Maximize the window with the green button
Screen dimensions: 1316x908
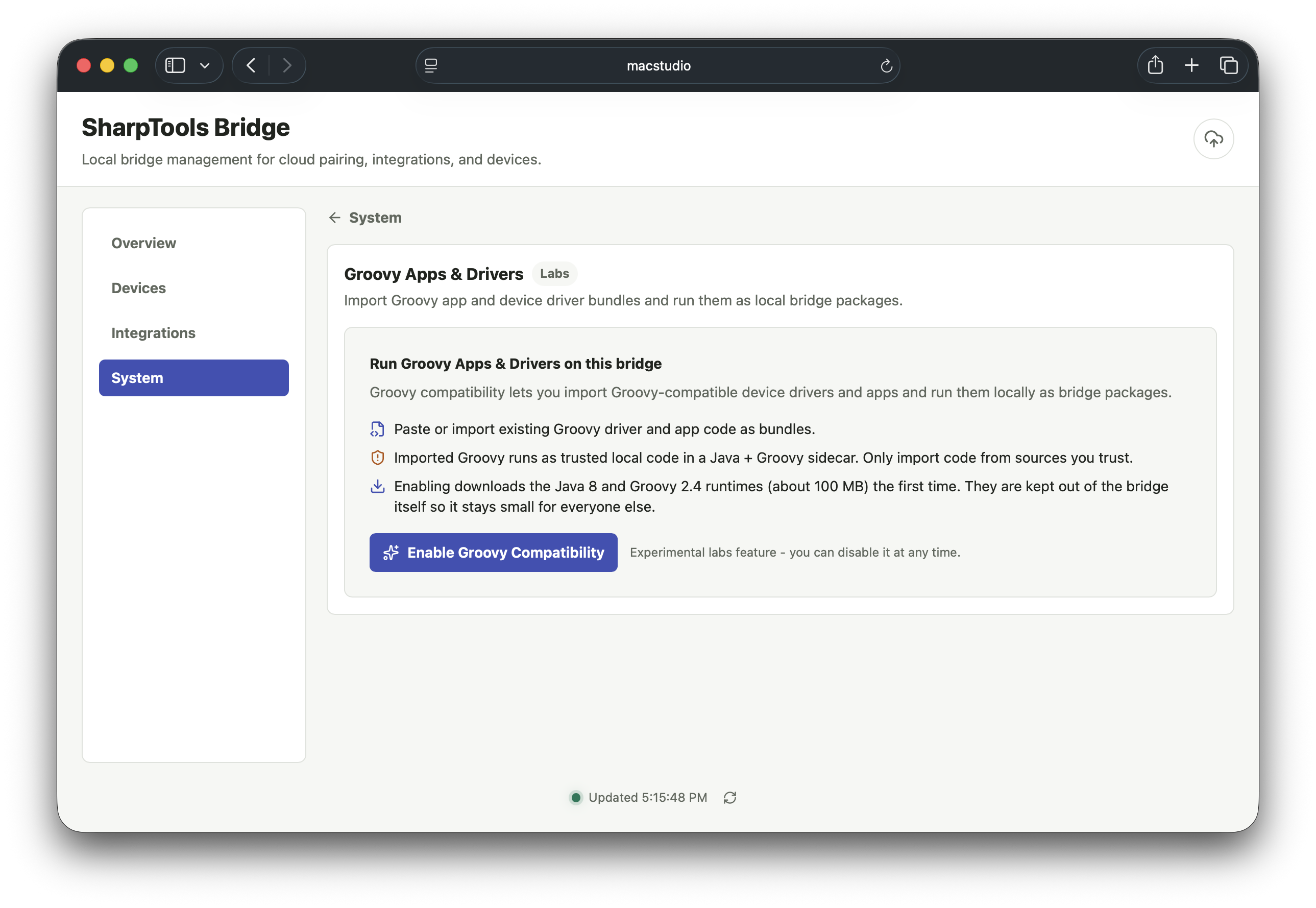tap(131, 65)
